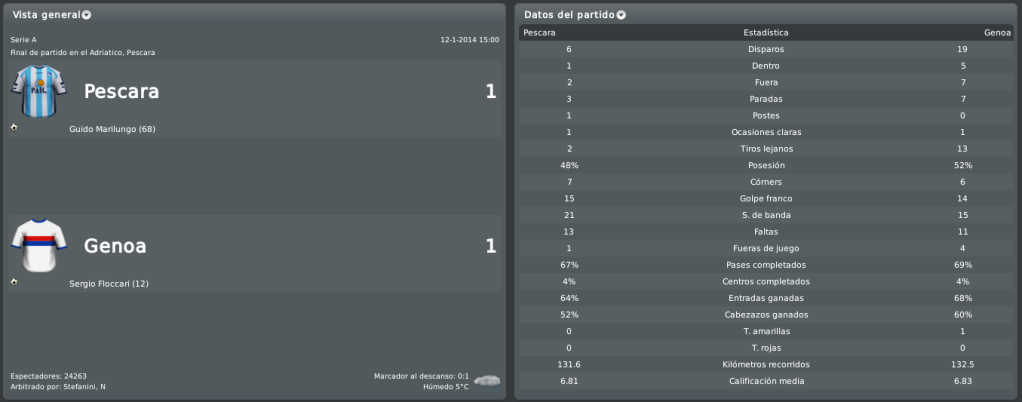Screen dimensions: 1022x402
Task: Open scorer Sergio Floccari (12)
Action: click(109, 284)
